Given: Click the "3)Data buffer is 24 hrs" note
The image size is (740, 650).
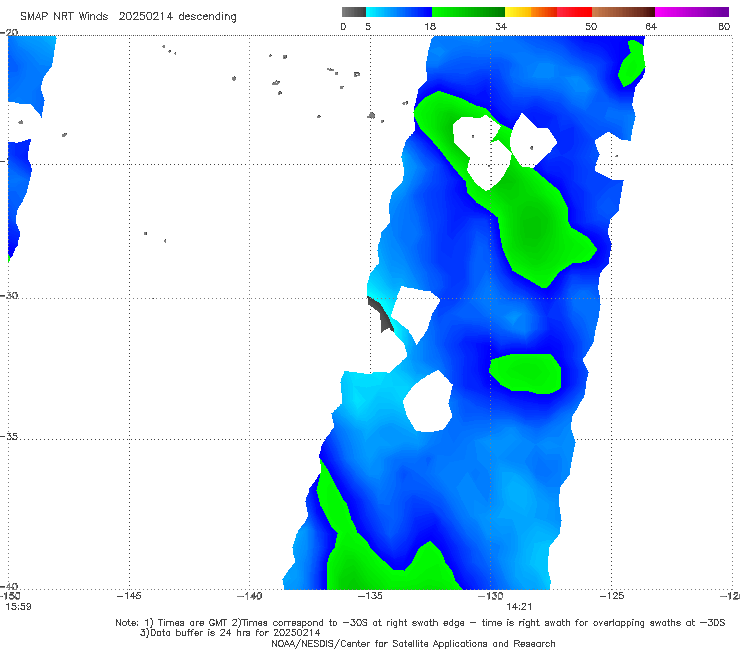Looking at the screenshot, I should pyautogui.click(x=230, y=633).
